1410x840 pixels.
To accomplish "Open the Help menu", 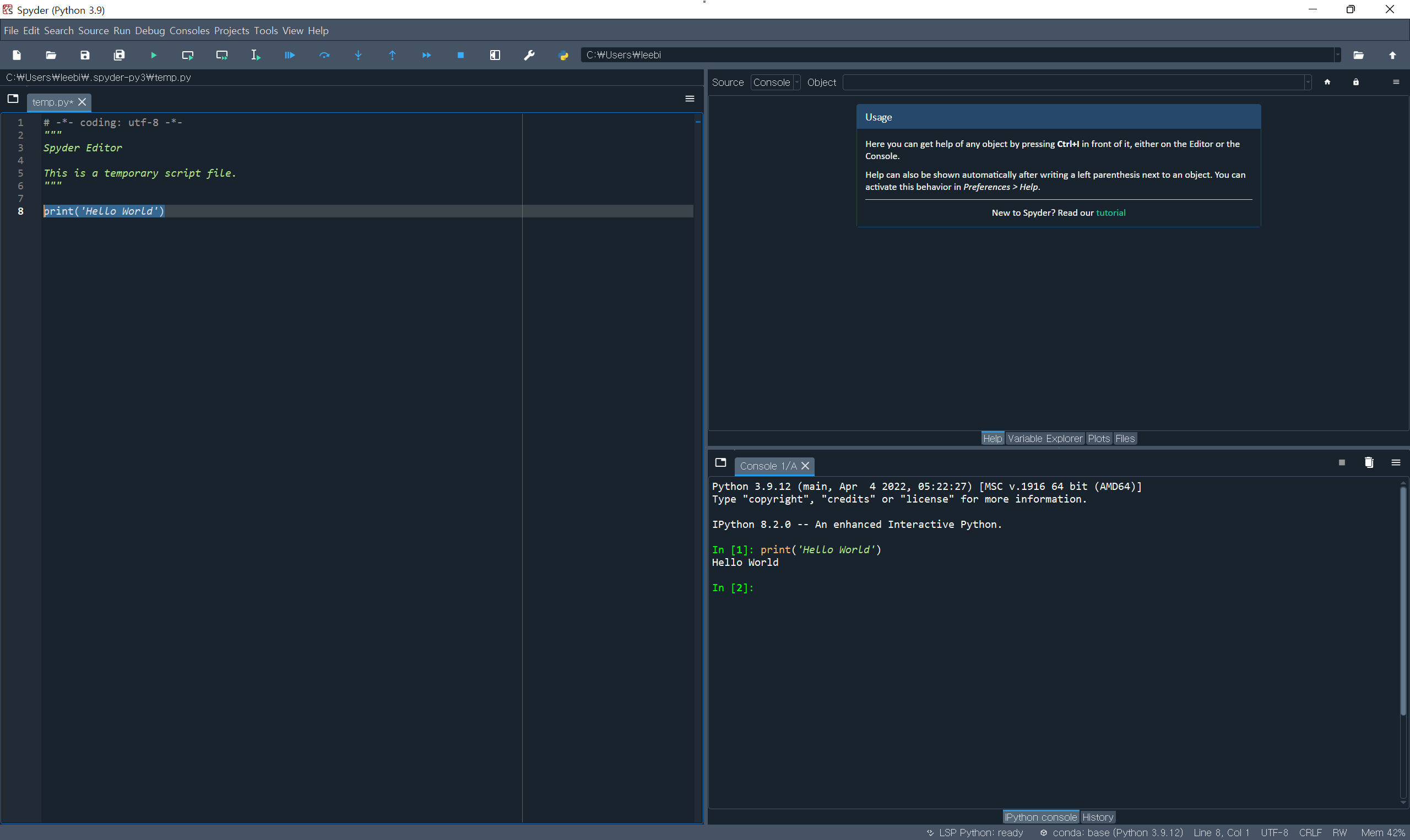I will point(318,31).
